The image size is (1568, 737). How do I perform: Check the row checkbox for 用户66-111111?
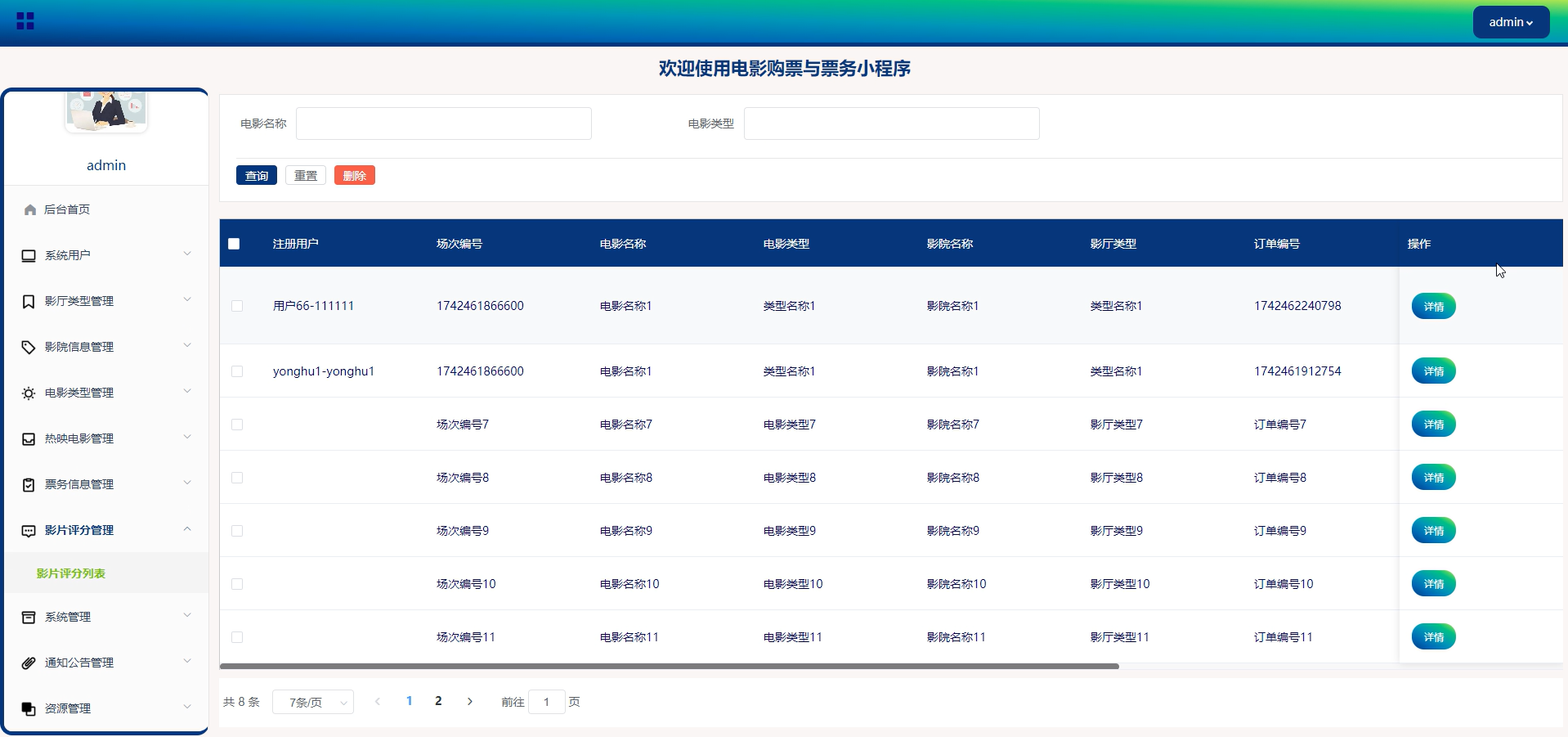pos(237,307)
